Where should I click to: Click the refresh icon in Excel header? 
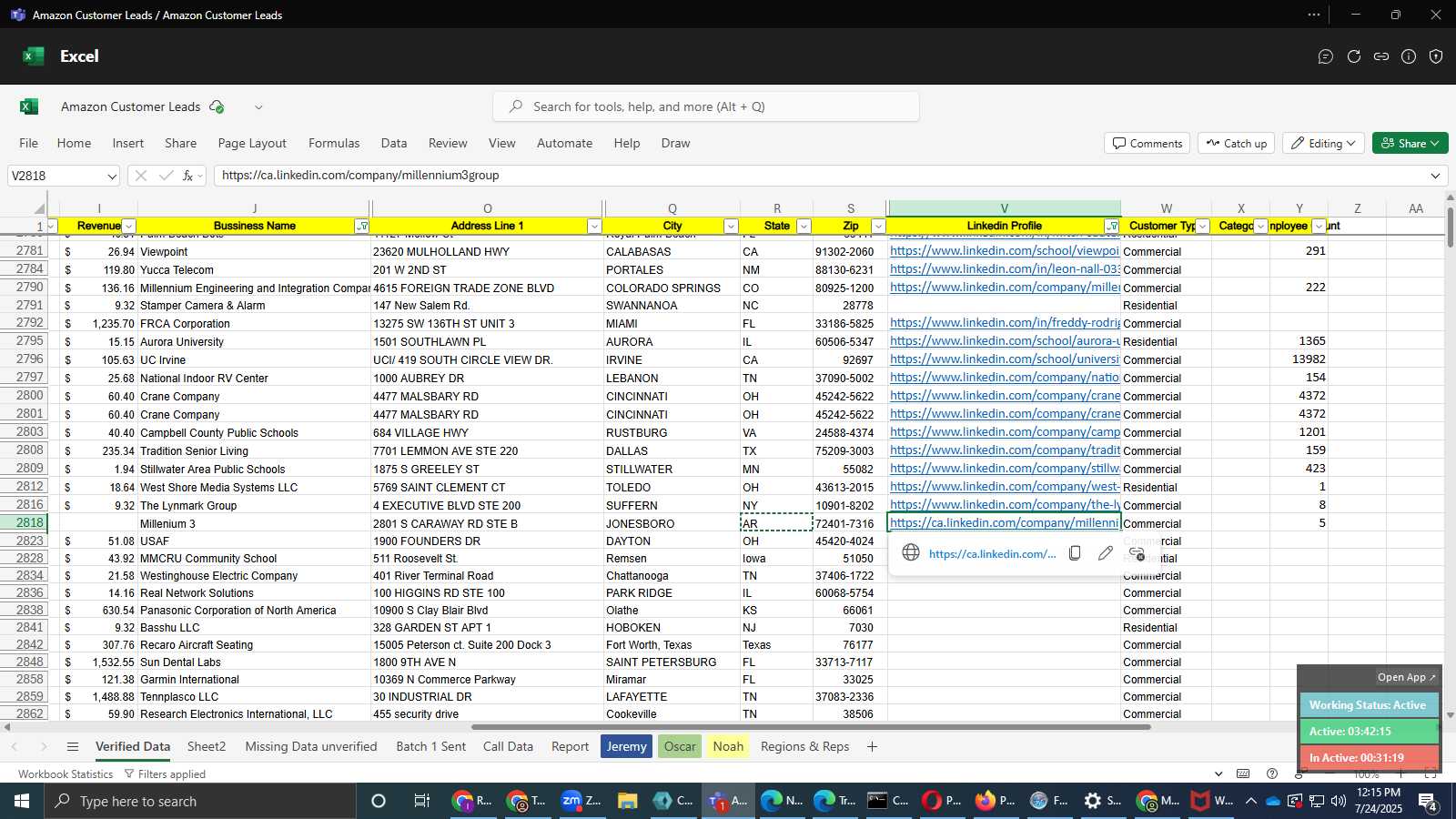pyautogui.click(x=1354, y=56)
